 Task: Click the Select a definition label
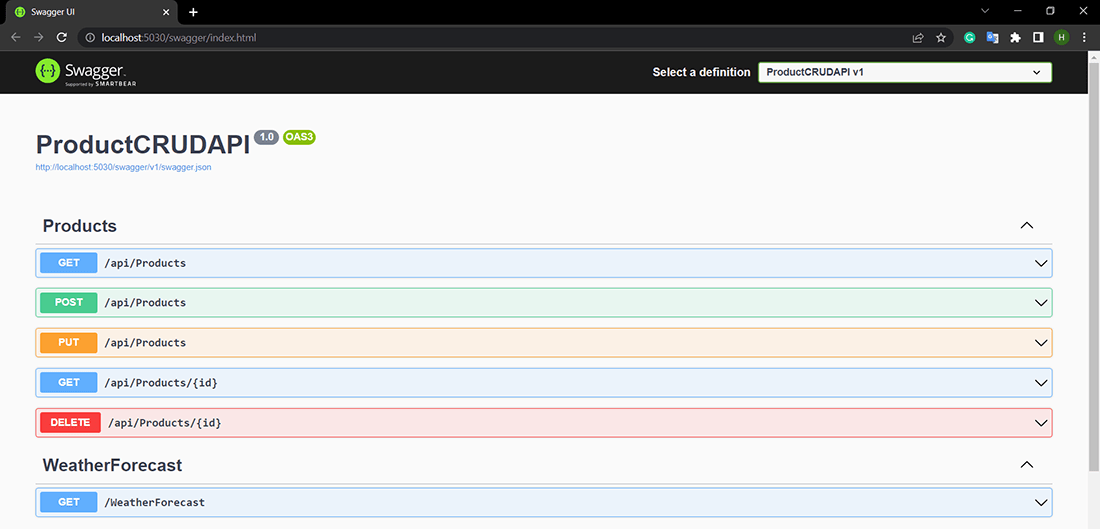point(702,72)
